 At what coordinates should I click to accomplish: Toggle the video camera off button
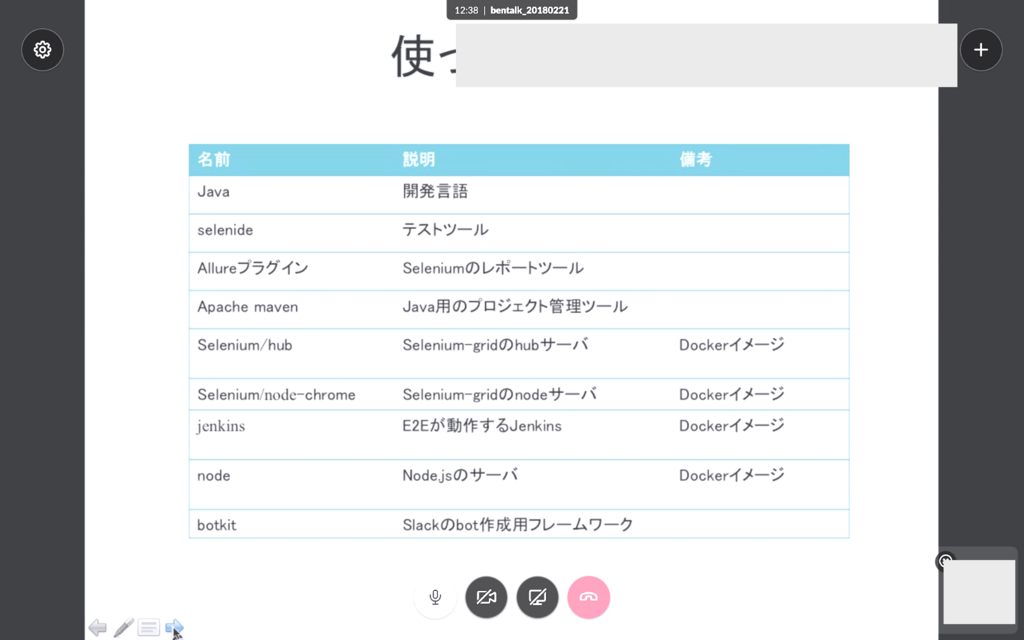(486, 597)
